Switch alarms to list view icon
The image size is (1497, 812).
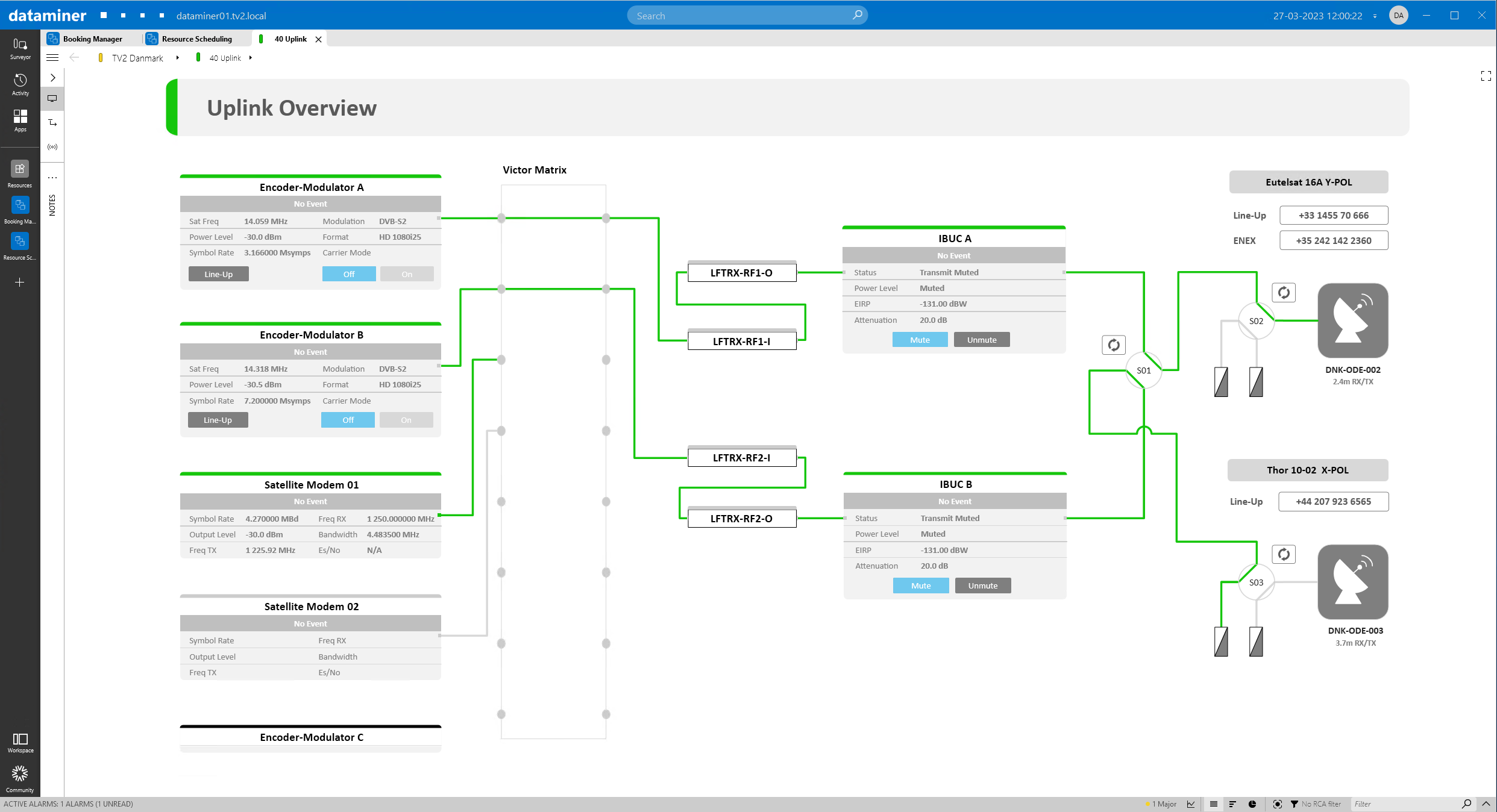point(1214,804)
